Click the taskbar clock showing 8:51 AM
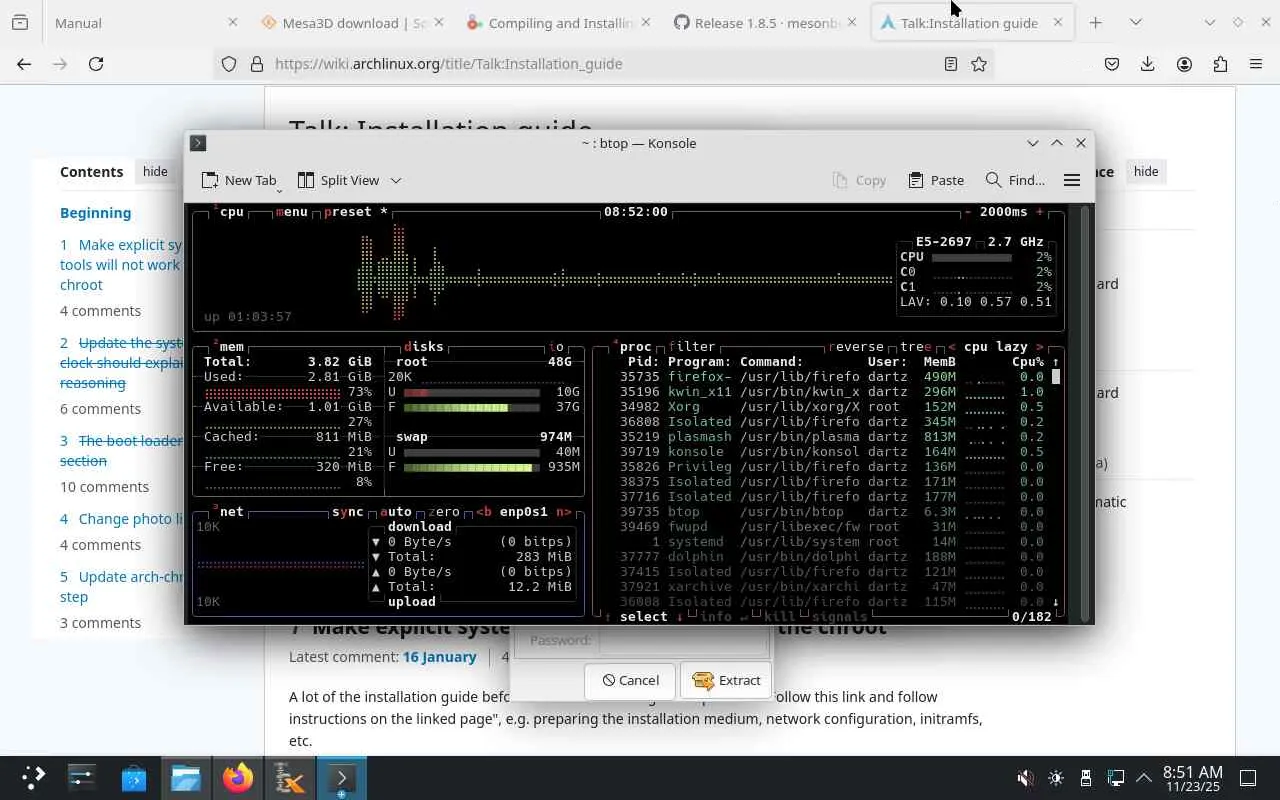Image resolution: width=1280 pixels, height=800 pixels. [x=1192, y=778]
